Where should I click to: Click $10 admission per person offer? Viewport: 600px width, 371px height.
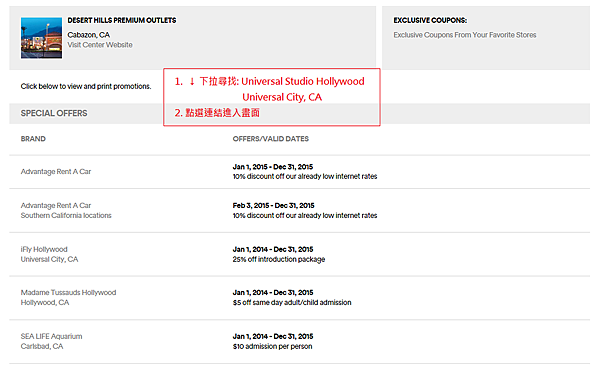pos(272,347)
